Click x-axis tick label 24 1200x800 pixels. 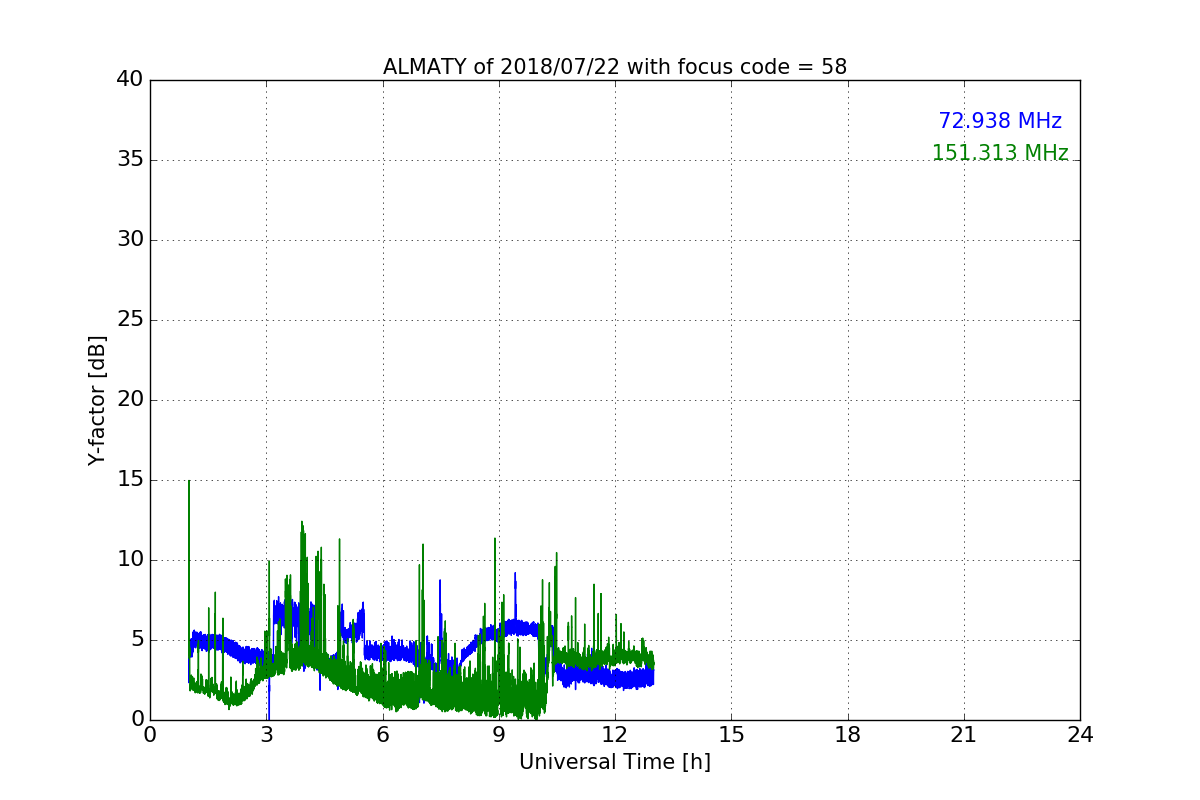[x=1080, y=735]
